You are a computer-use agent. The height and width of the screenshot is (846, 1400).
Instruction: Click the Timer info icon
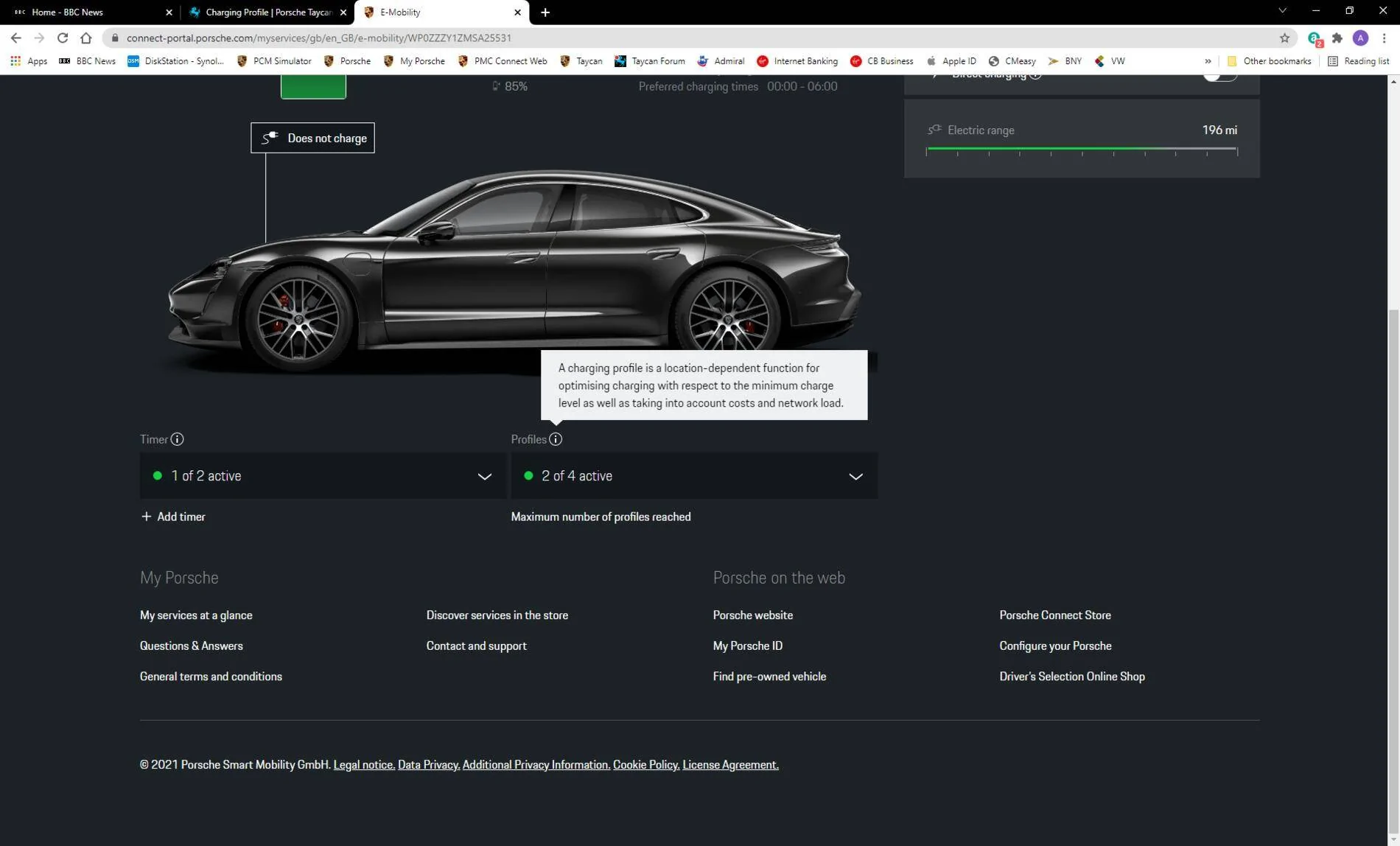click(x=177, y=439)
